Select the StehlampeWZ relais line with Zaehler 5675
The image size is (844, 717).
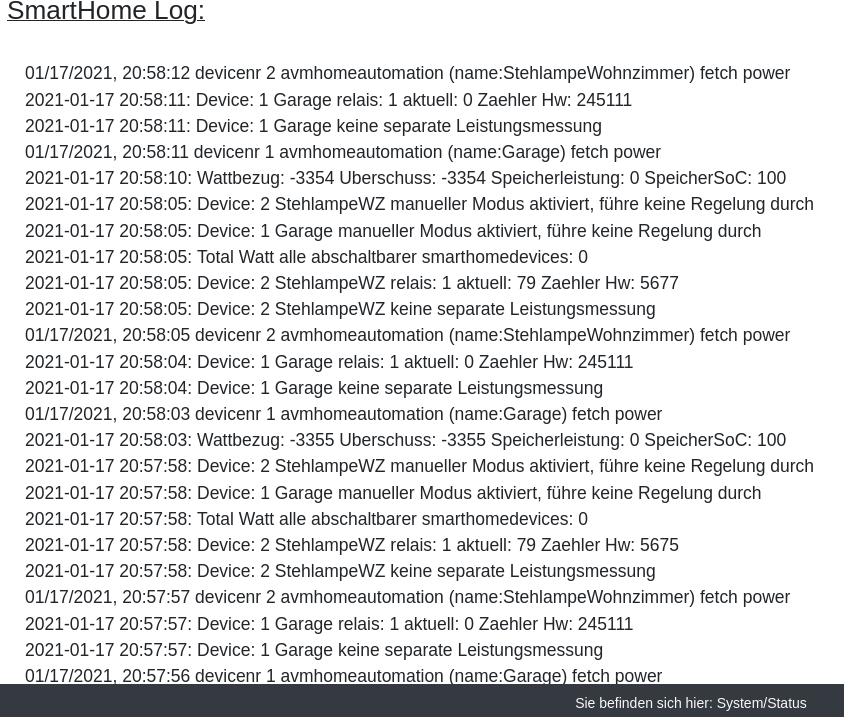point(352,545)
